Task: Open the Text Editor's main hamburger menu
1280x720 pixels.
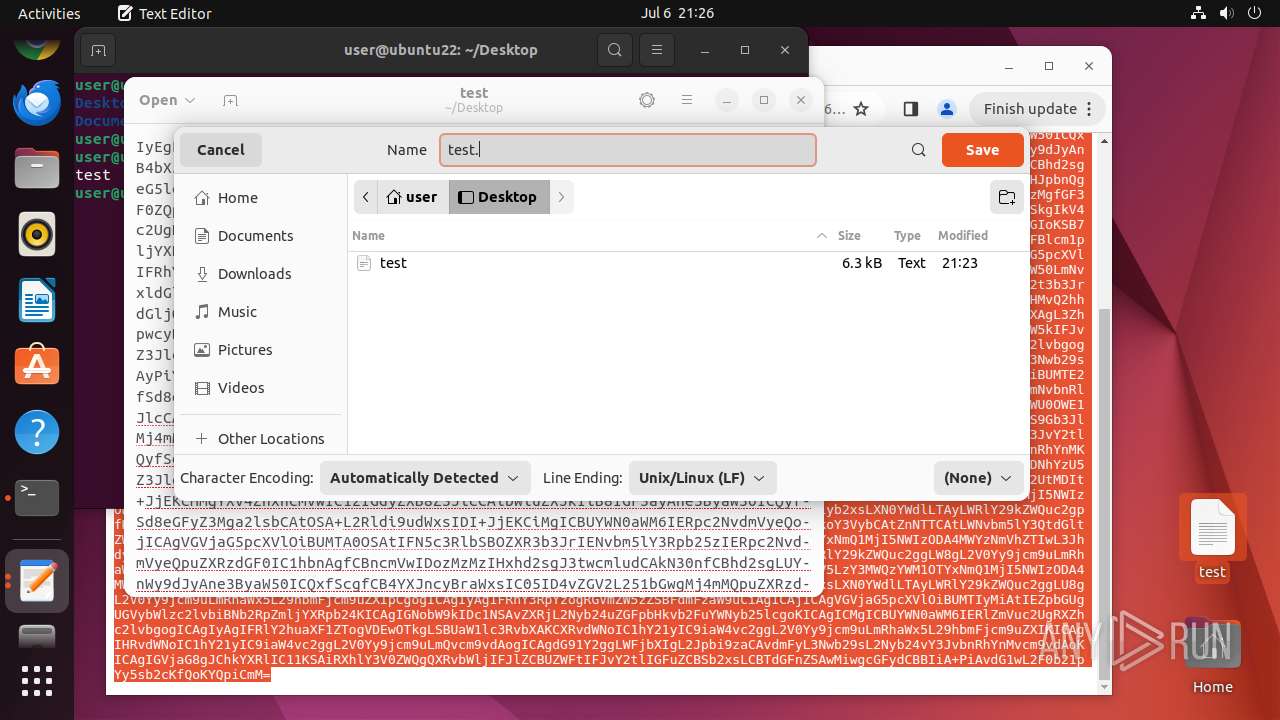Action: coord(687,100)
